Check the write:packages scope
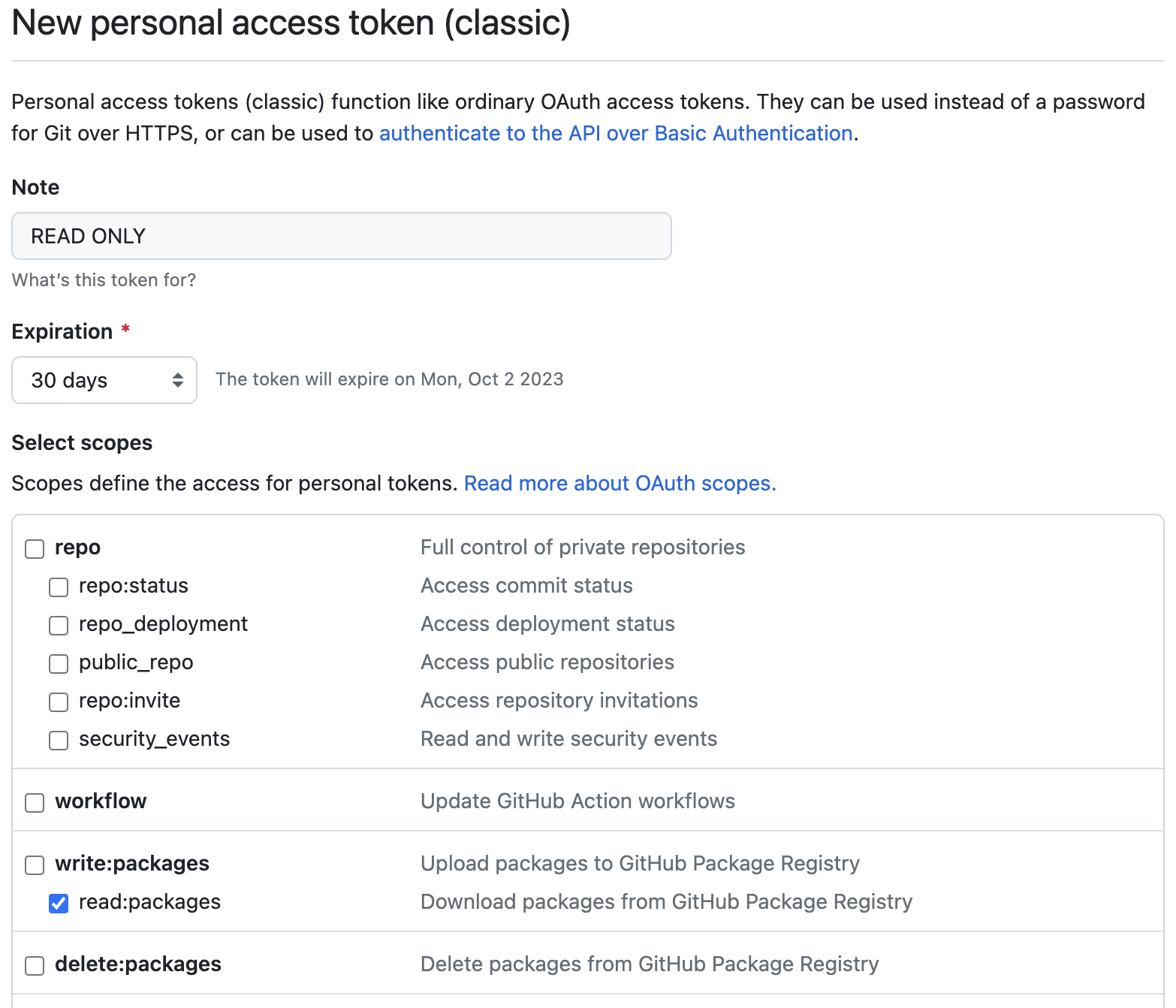Screen dimensions: 1176x1008 pos(35,865)
